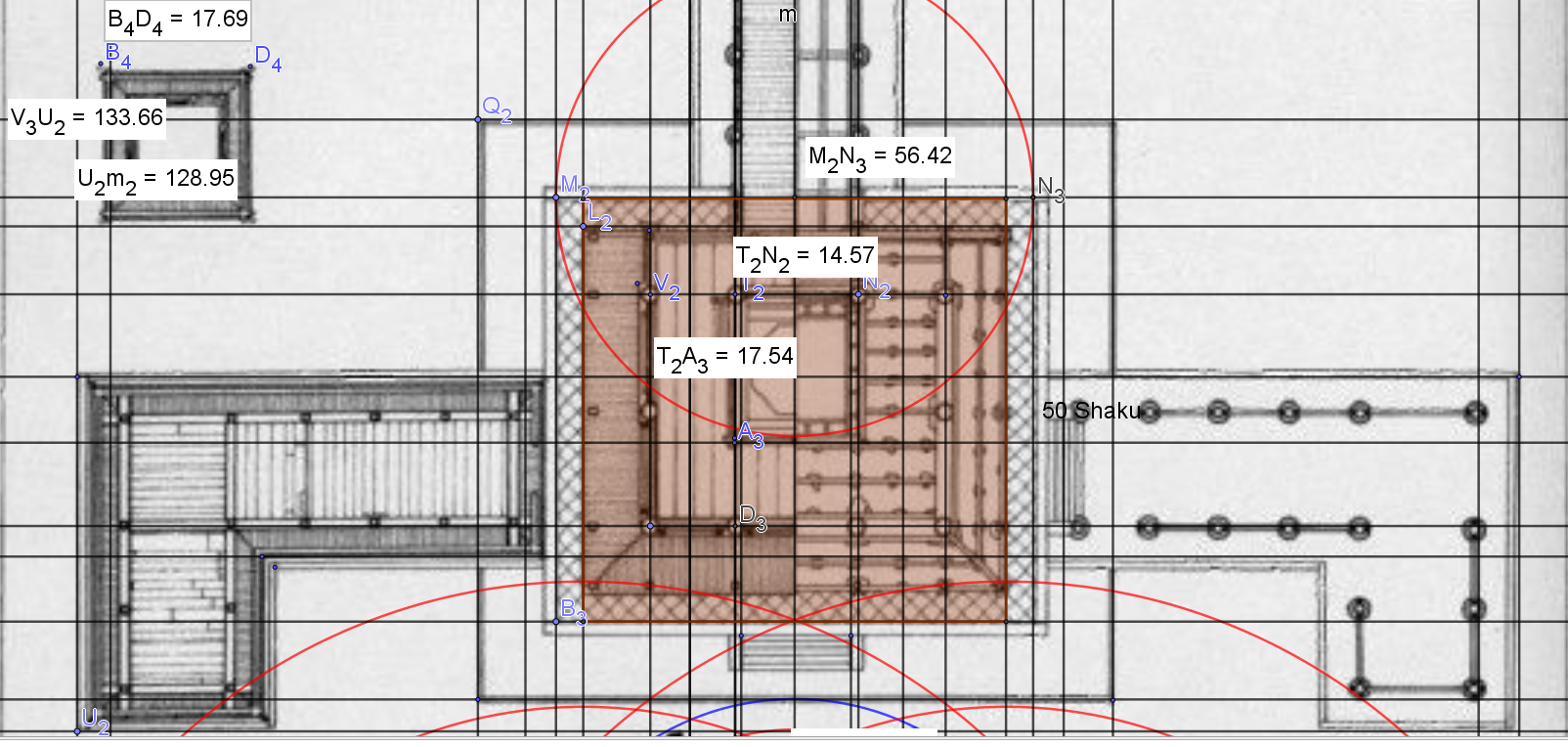Select the V3U2 = 133.66 distance label
Screen dimensions: 1568x747
click(x=86, y=118)
